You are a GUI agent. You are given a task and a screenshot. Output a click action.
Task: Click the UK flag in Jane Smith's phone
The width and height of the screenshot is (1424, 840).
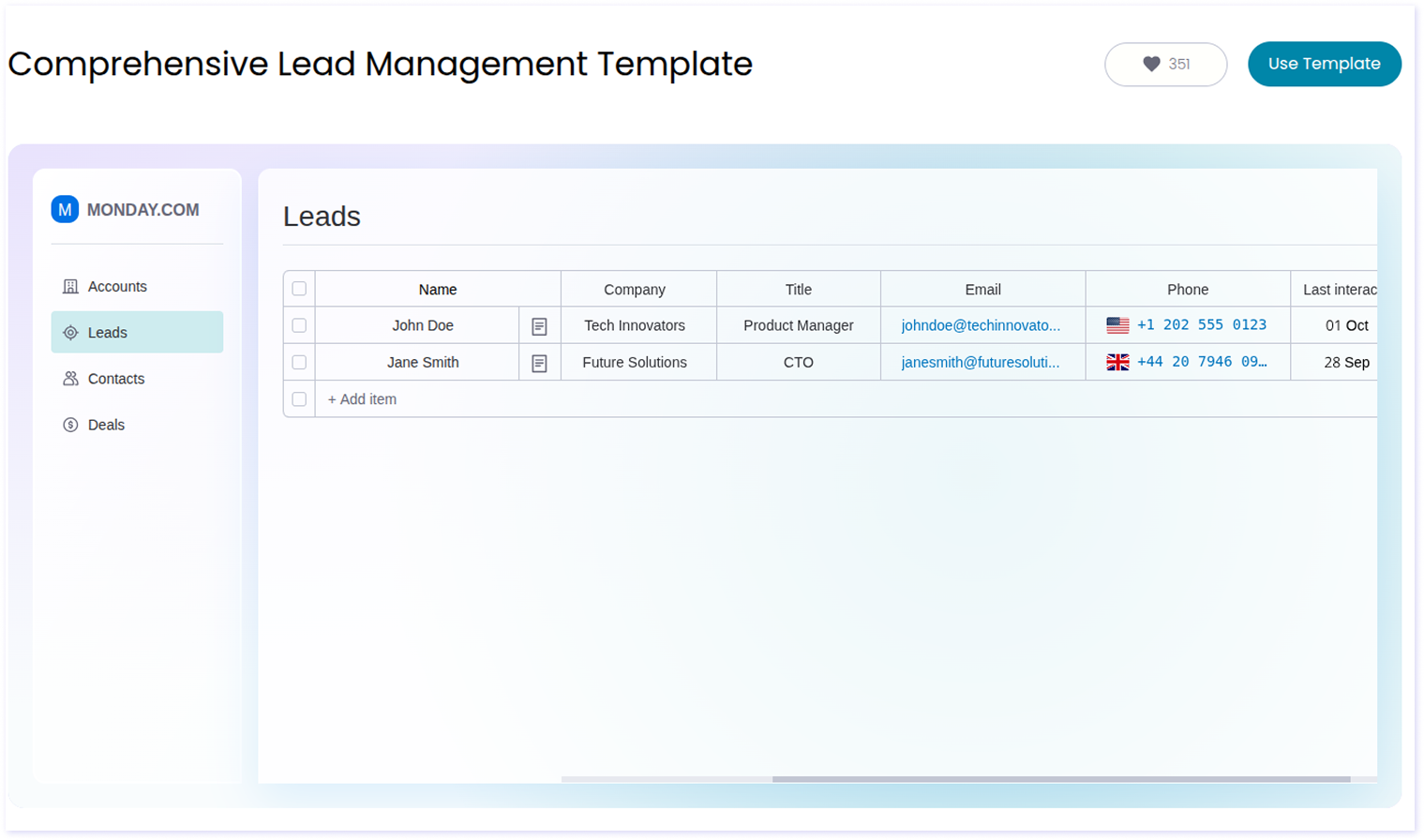pos(1117,362)
